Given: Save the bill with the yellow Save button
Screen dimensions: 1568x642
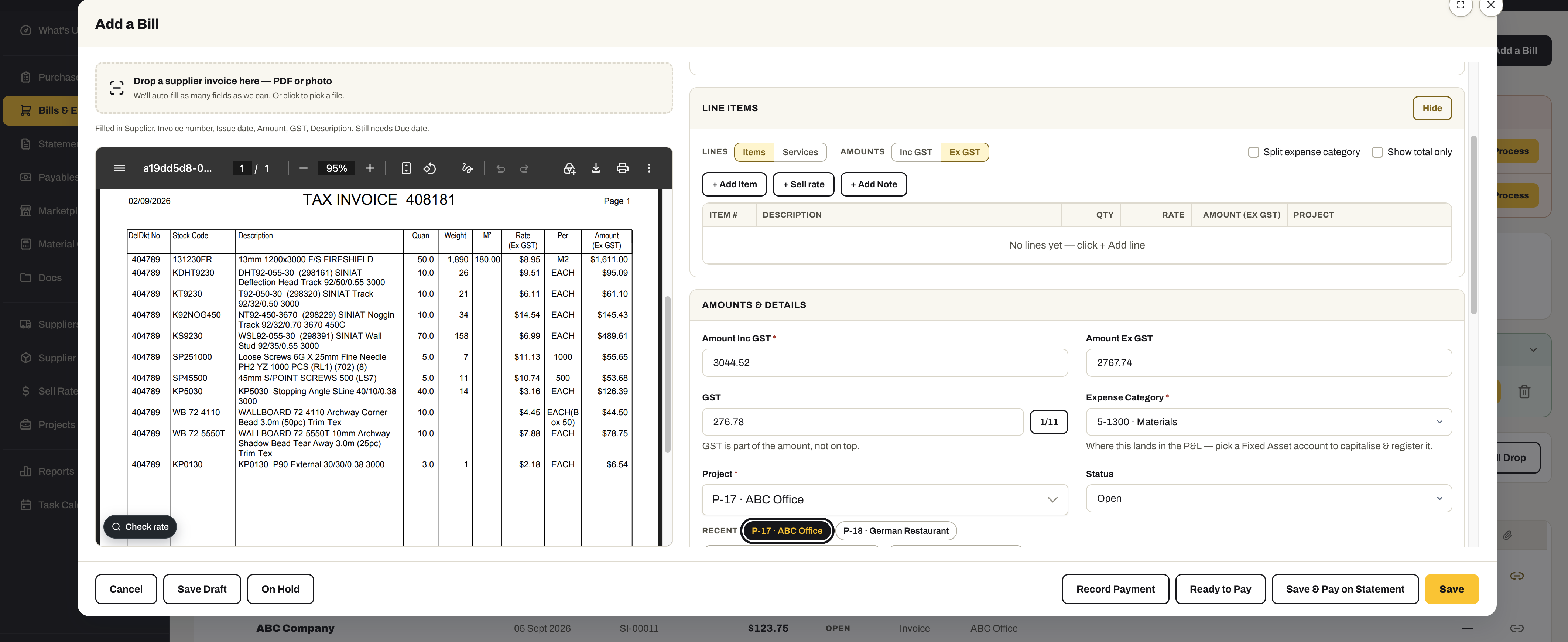Looking at the screenshot, I should [1451, 589].
